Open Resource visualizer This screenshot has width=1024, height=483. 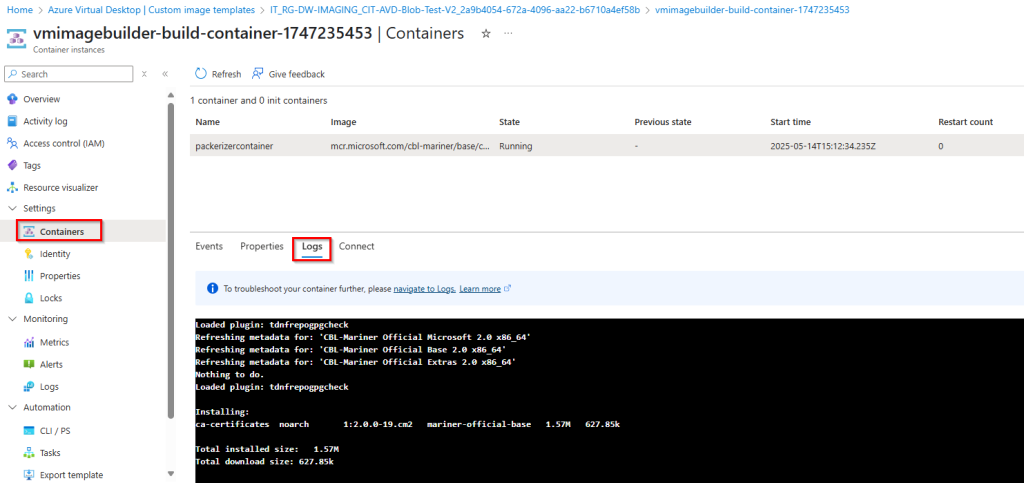(x=60, y=187)
